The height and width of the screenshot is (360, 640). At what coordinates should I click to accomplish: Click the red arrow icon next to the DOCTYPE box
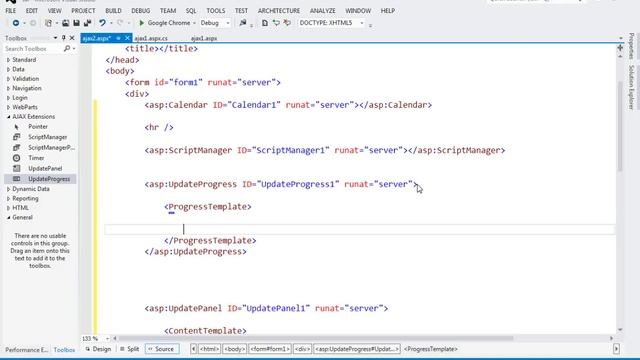pos(287,23)
